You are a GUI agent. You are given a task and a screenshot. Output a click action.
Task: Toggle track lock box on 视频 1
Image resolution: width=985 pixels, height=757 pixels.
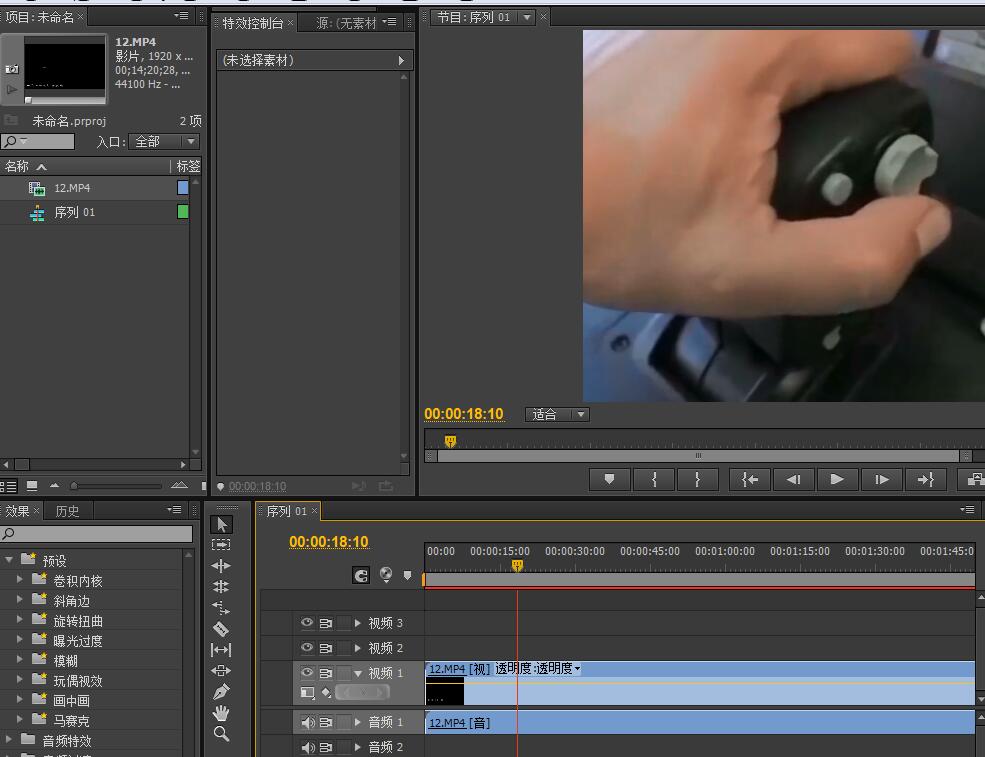point(344,673)
